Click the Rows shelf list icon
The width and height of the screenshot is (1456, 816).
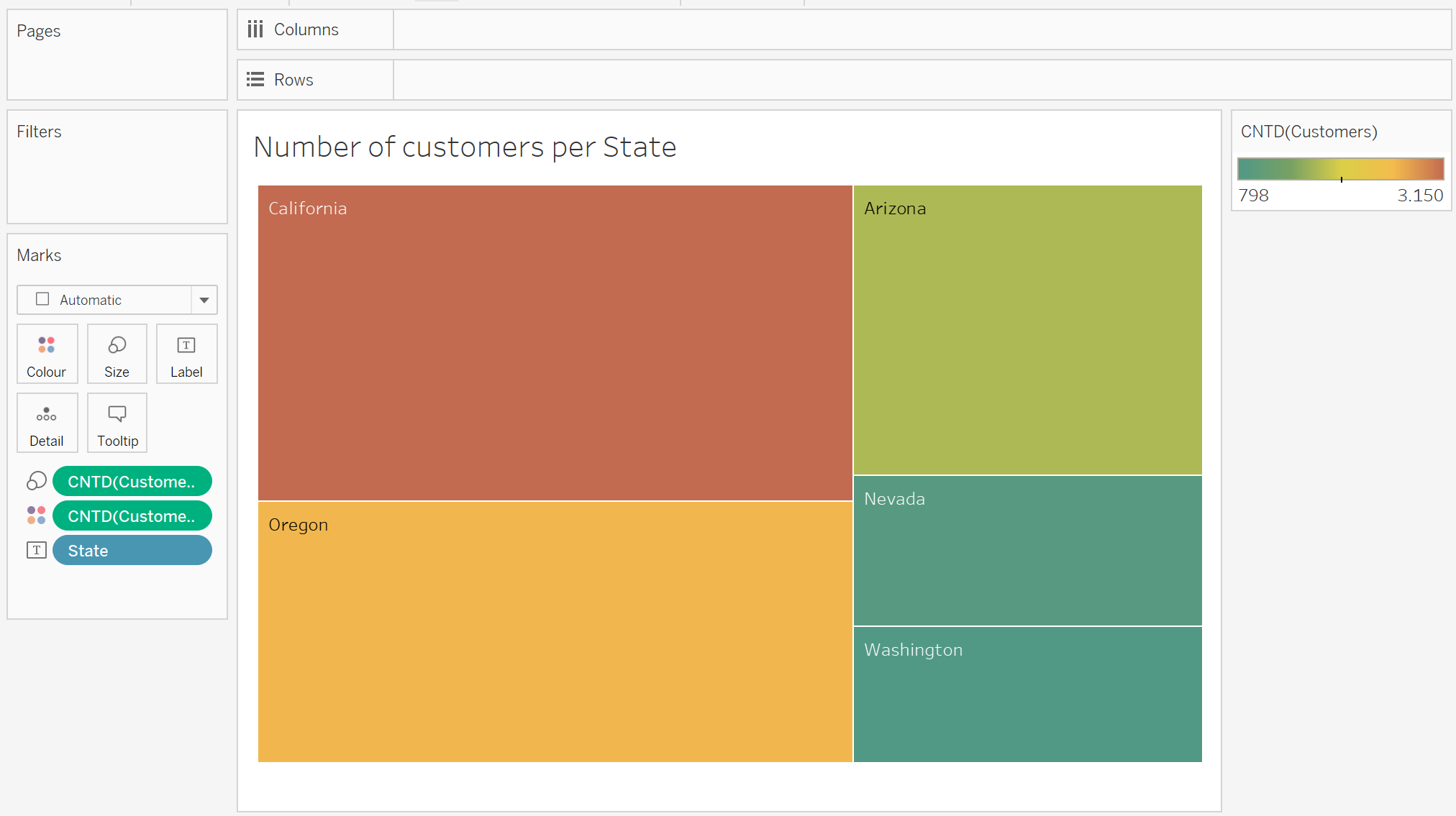pyautogui.click(x=255, y=79)
